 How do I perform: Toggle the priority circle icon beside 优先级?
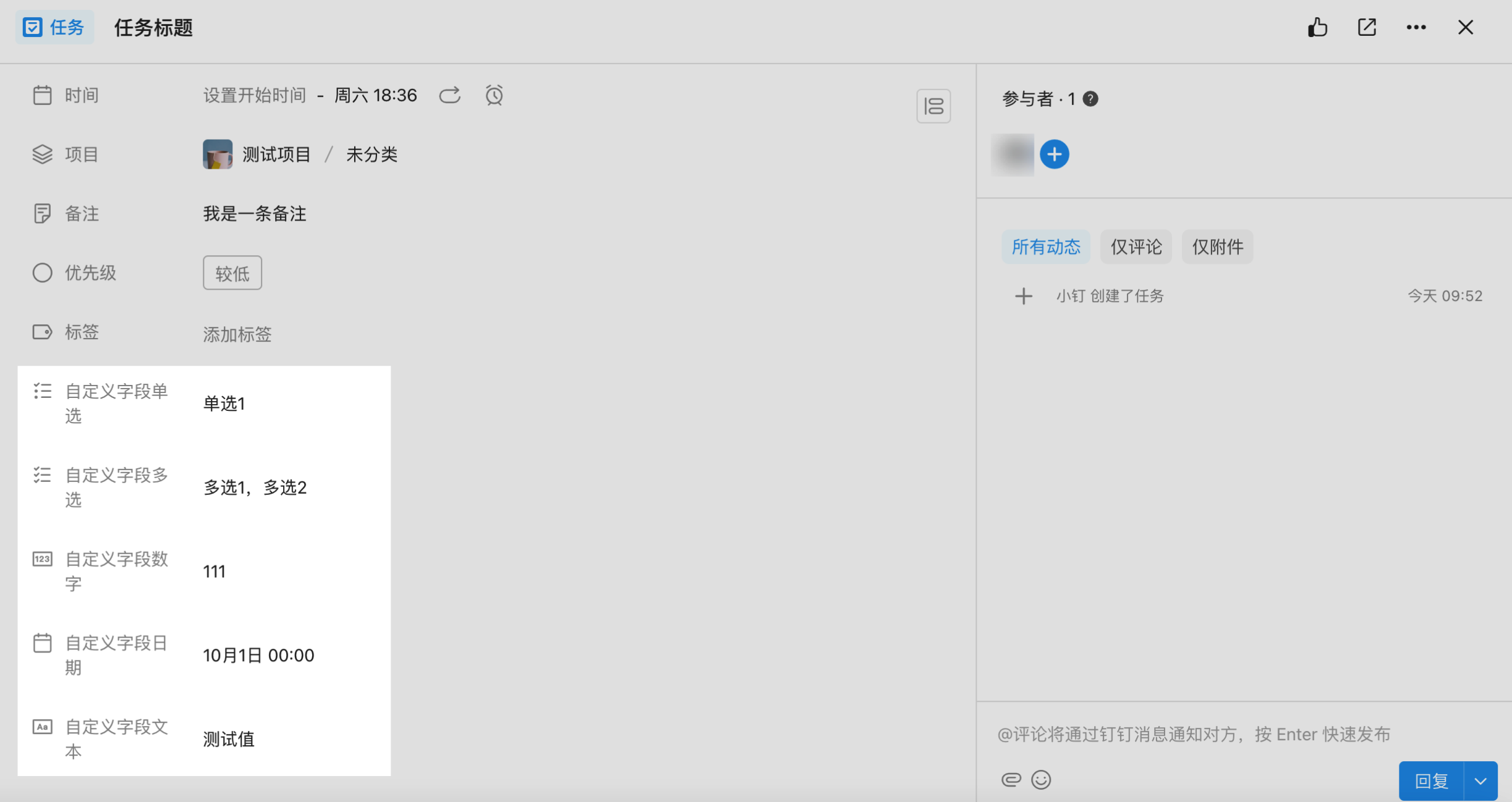point(42,272)
